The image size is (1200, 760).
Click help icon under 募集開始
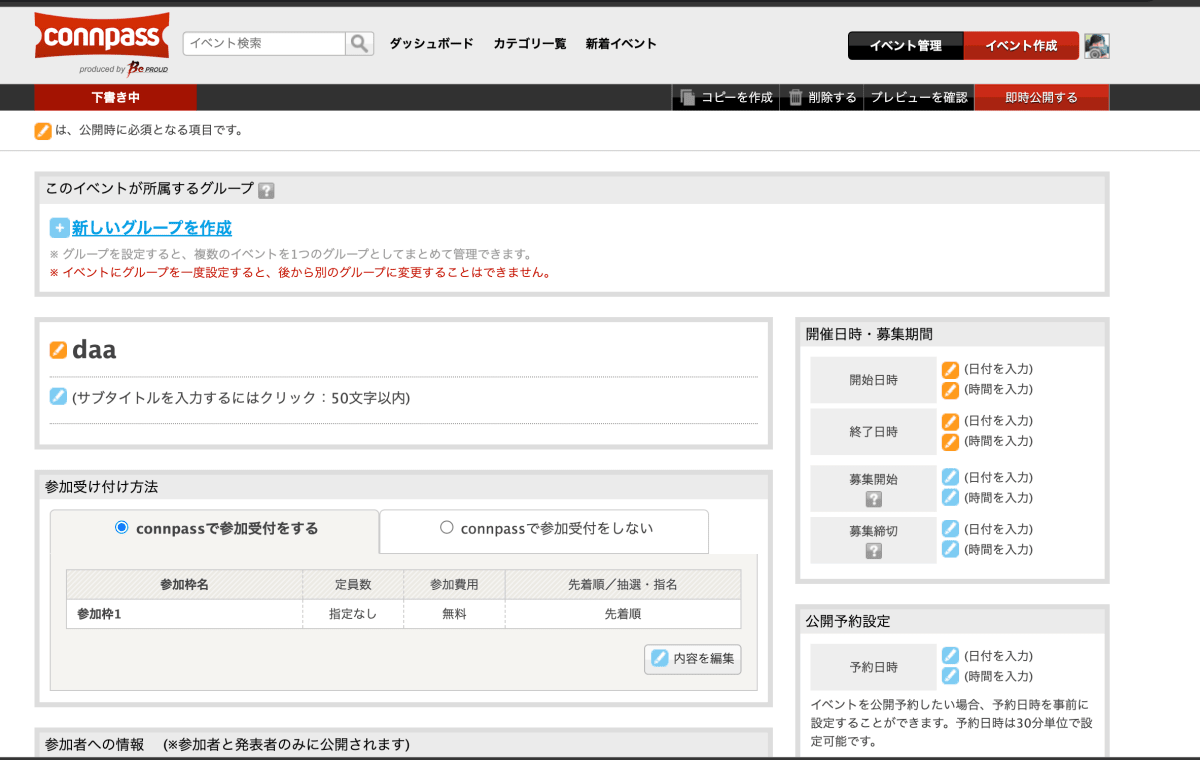pos(874,499)
